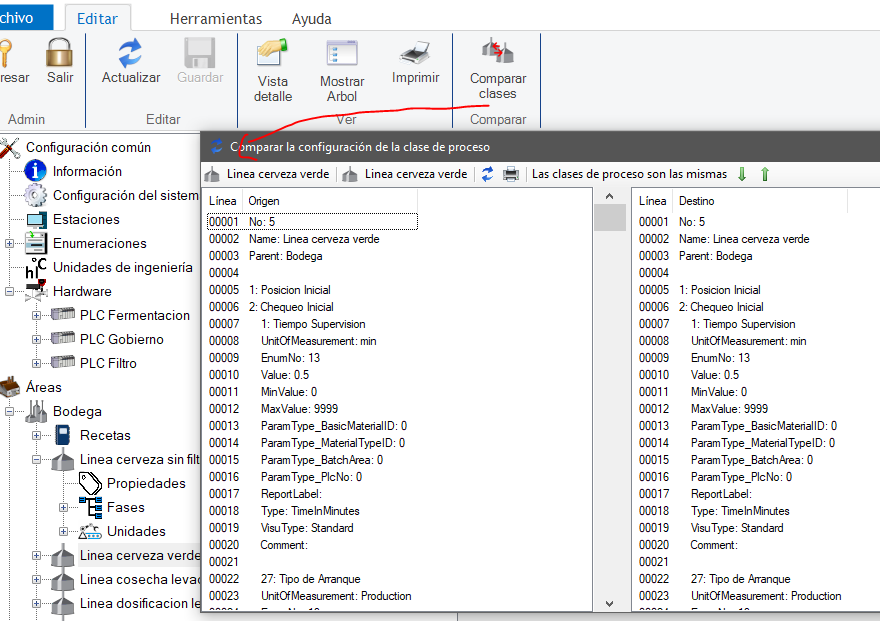
Task: Open the Ayuda menu tab
Action: pyautogui.click(x=311, y=19)
